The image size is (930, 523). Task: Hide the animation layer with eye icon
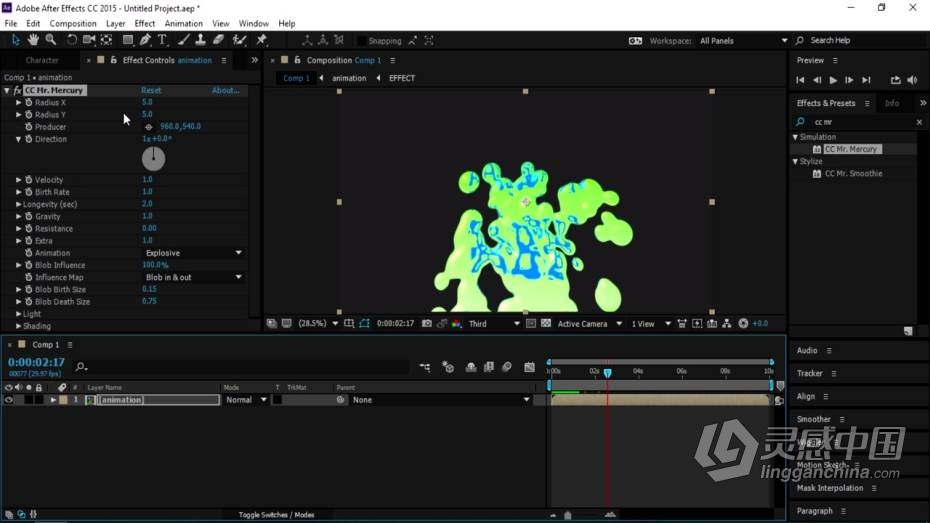(8, 400)
